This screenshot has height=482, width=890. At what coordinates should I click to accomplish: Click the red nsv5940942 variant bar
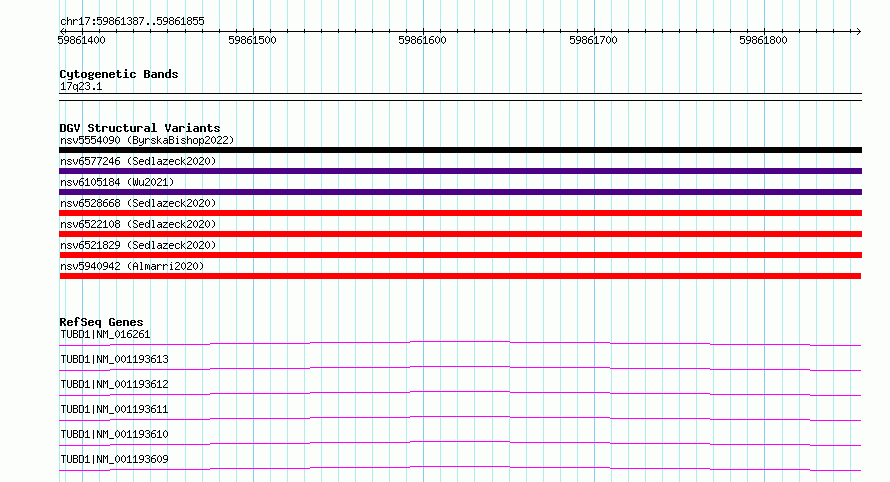(460, 276)
